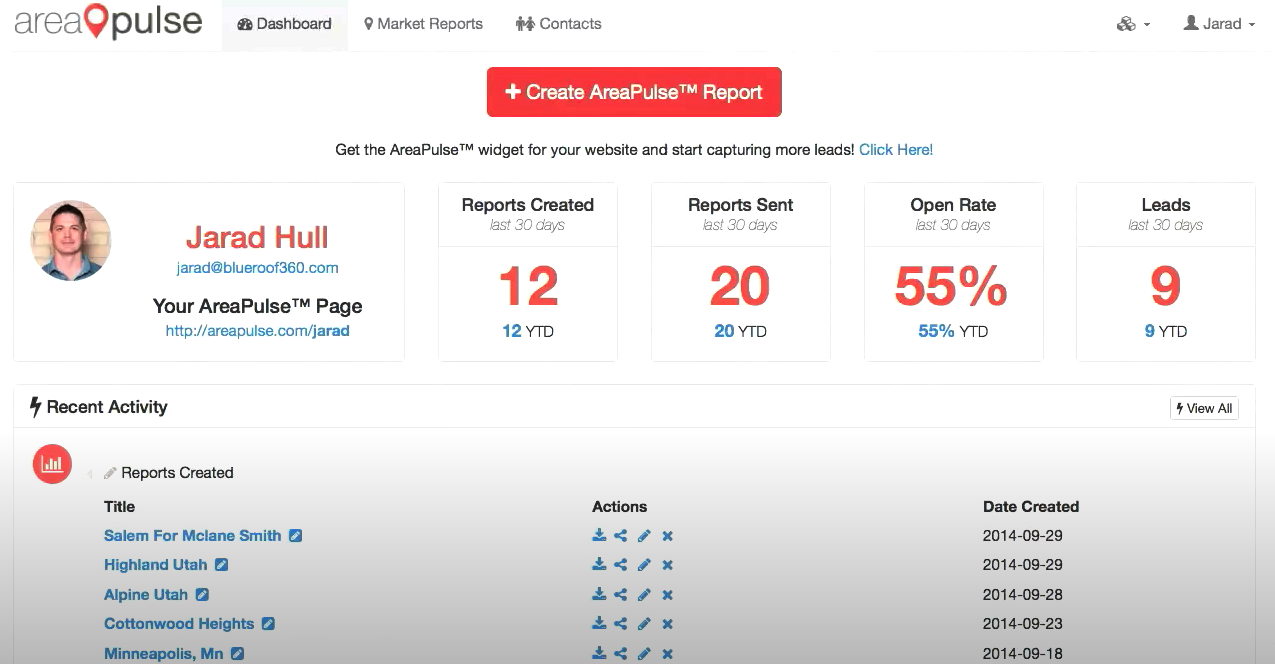Share the Highland Utah report
1275x664 pixels.
click(x=621, y=565)
